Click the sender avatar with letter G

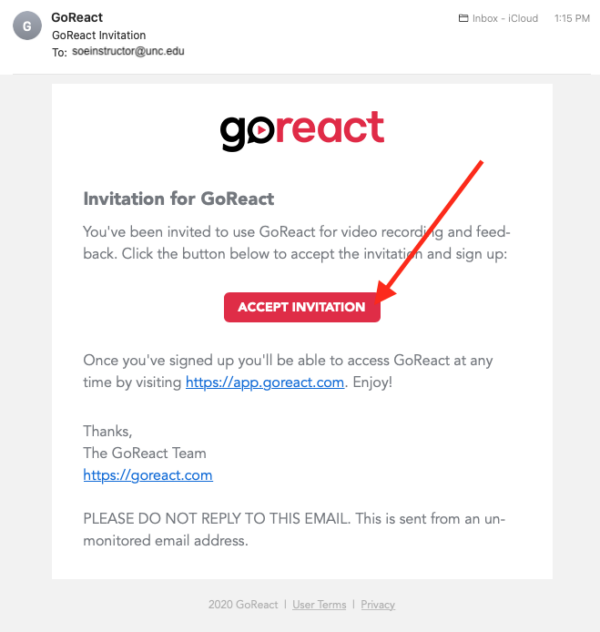(27, 25)
